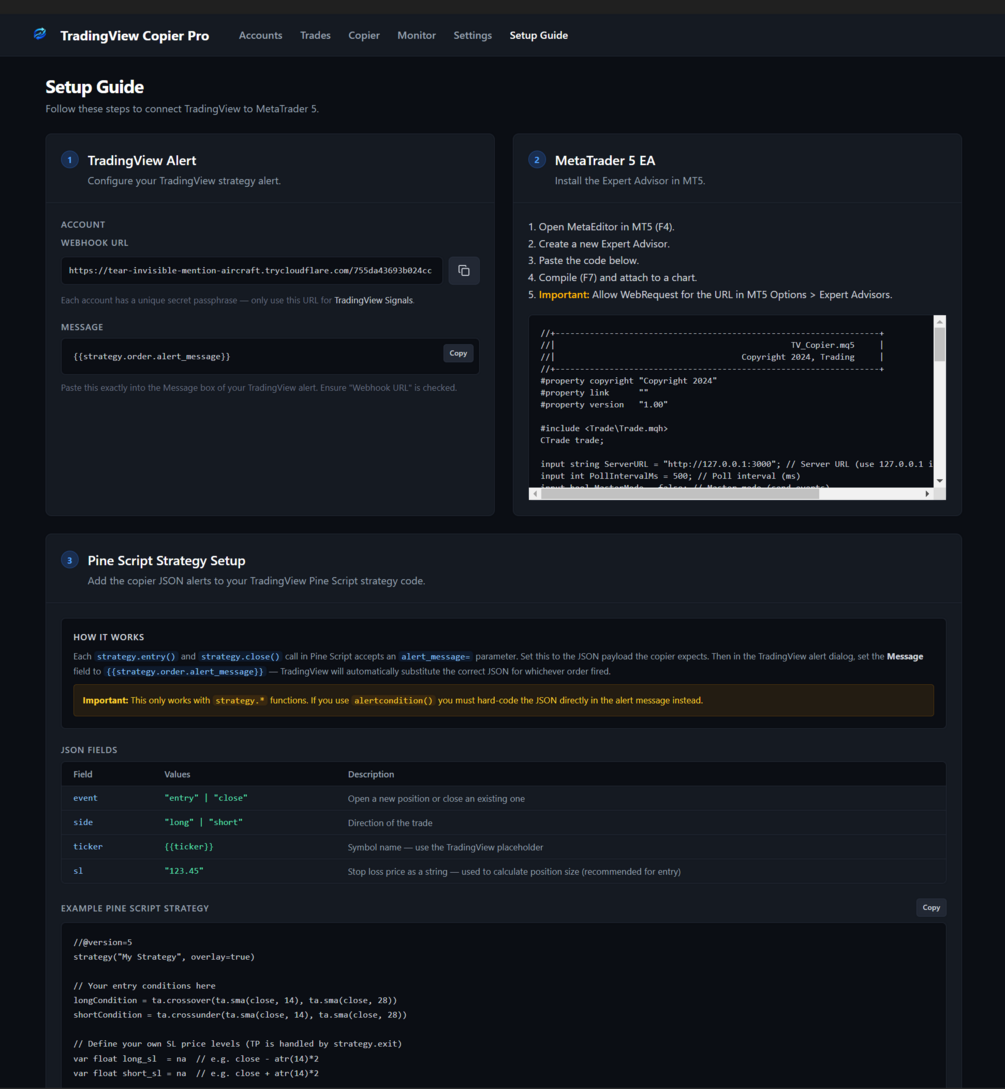Click 'Open a new position or close' description
1005x1089 pixels.
tap(436, 799)
